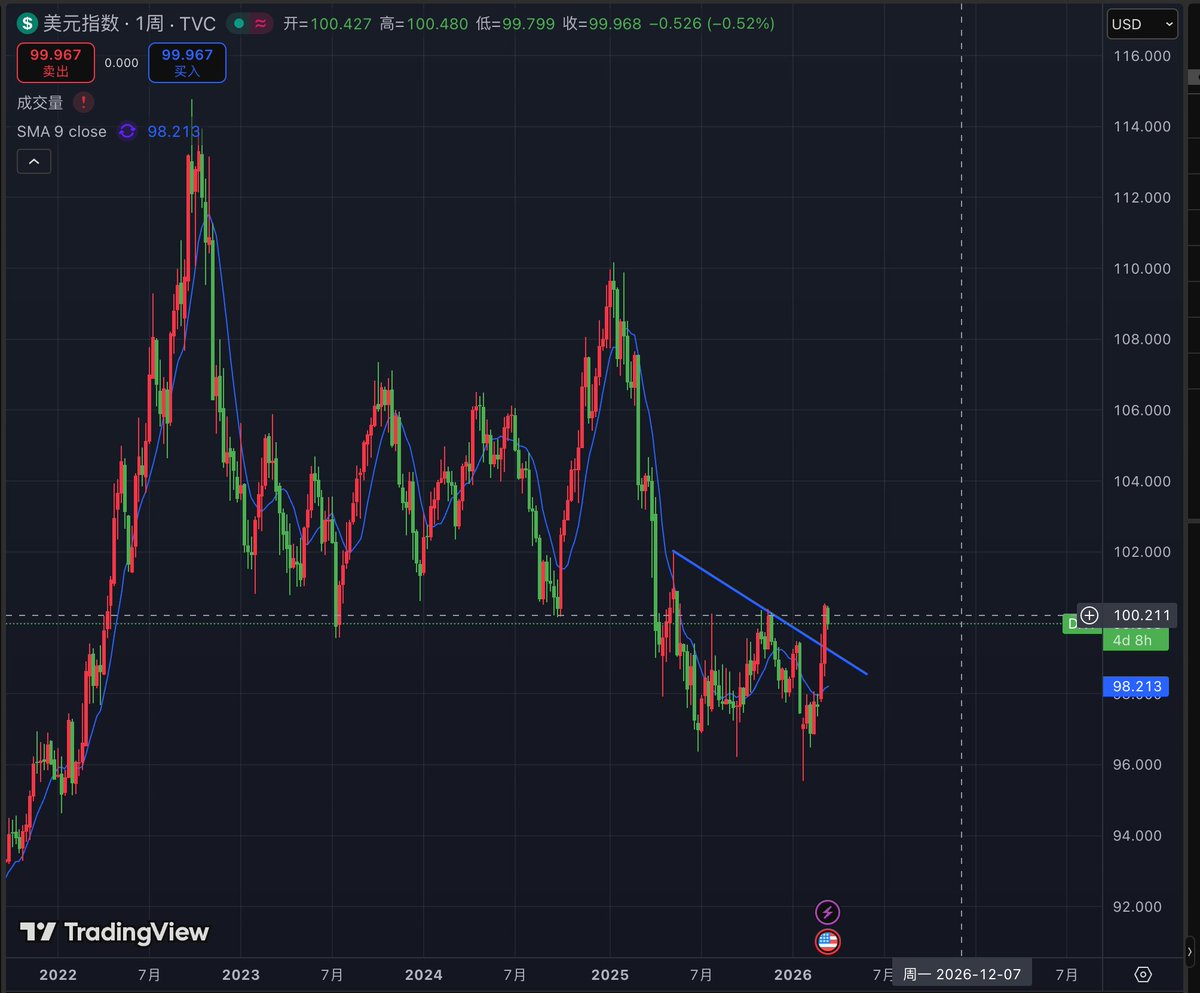Click the pink approximate-data indicator icon
The width and height of the screenshot is (1200, 993).
[x=261, y=23]
